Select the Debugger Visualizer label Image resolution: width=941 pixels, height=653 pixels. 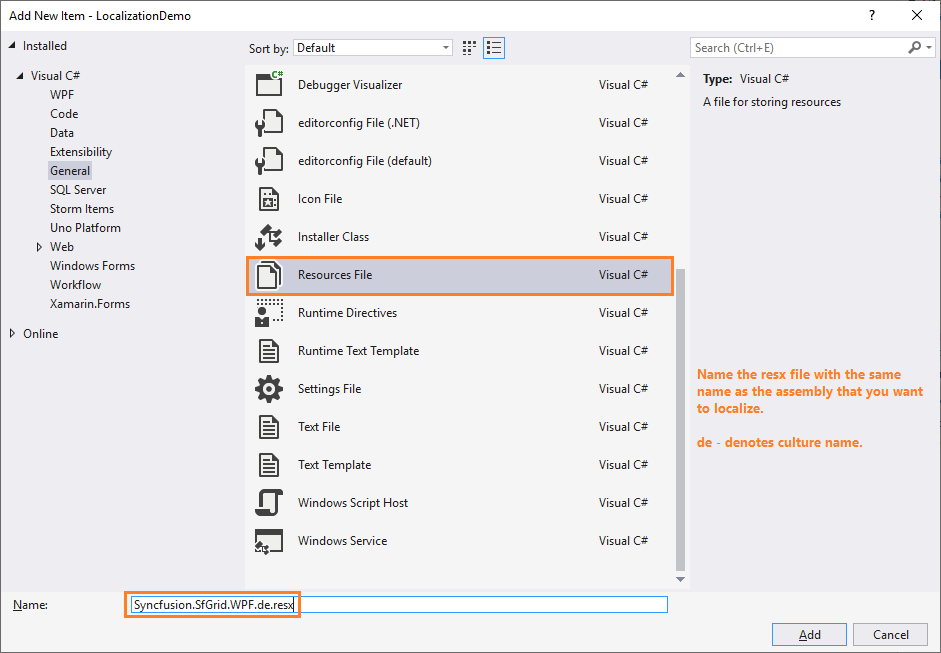[350, 85]
